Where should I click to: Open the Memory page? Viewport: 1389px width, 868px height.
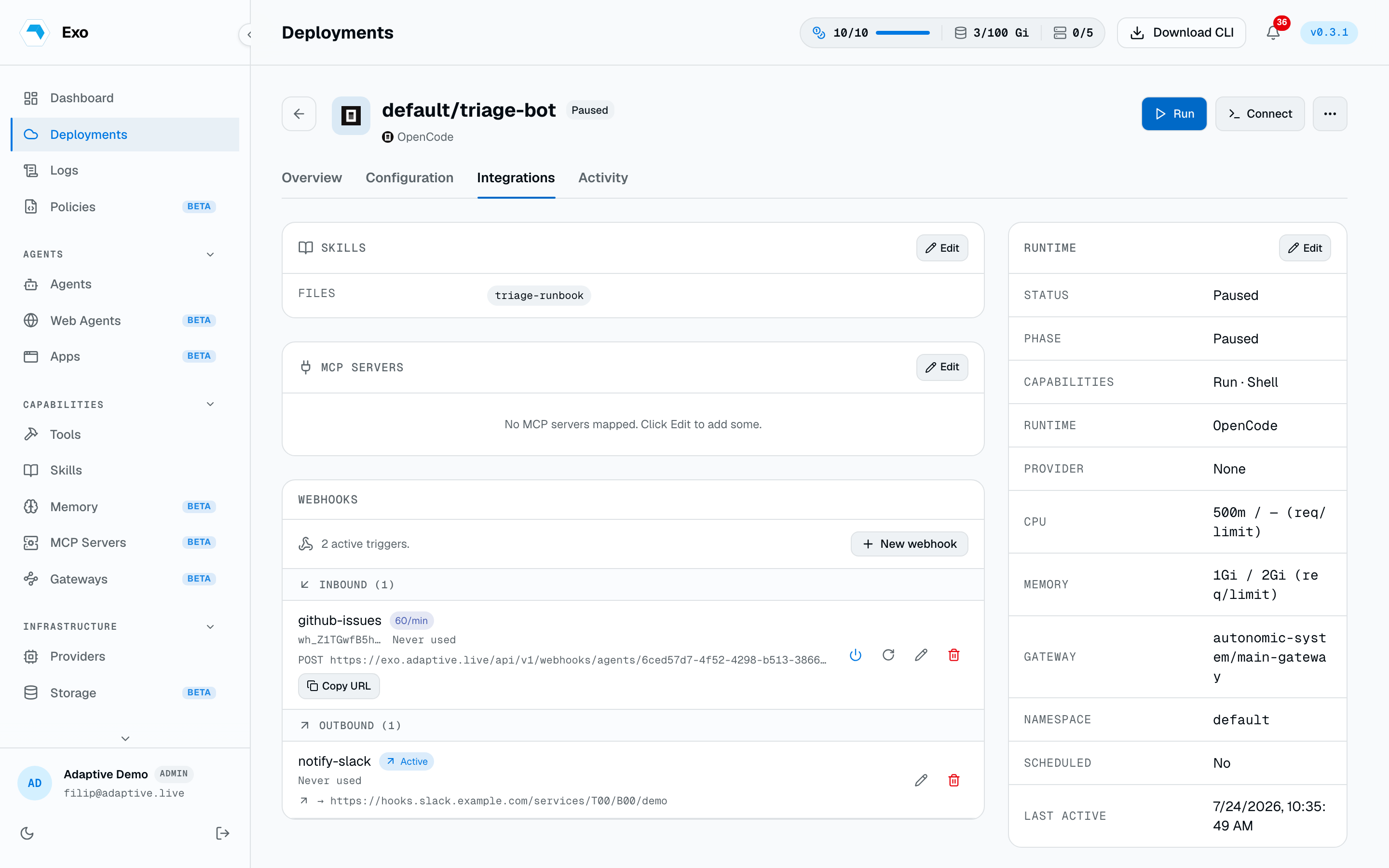tap(125, 507)
